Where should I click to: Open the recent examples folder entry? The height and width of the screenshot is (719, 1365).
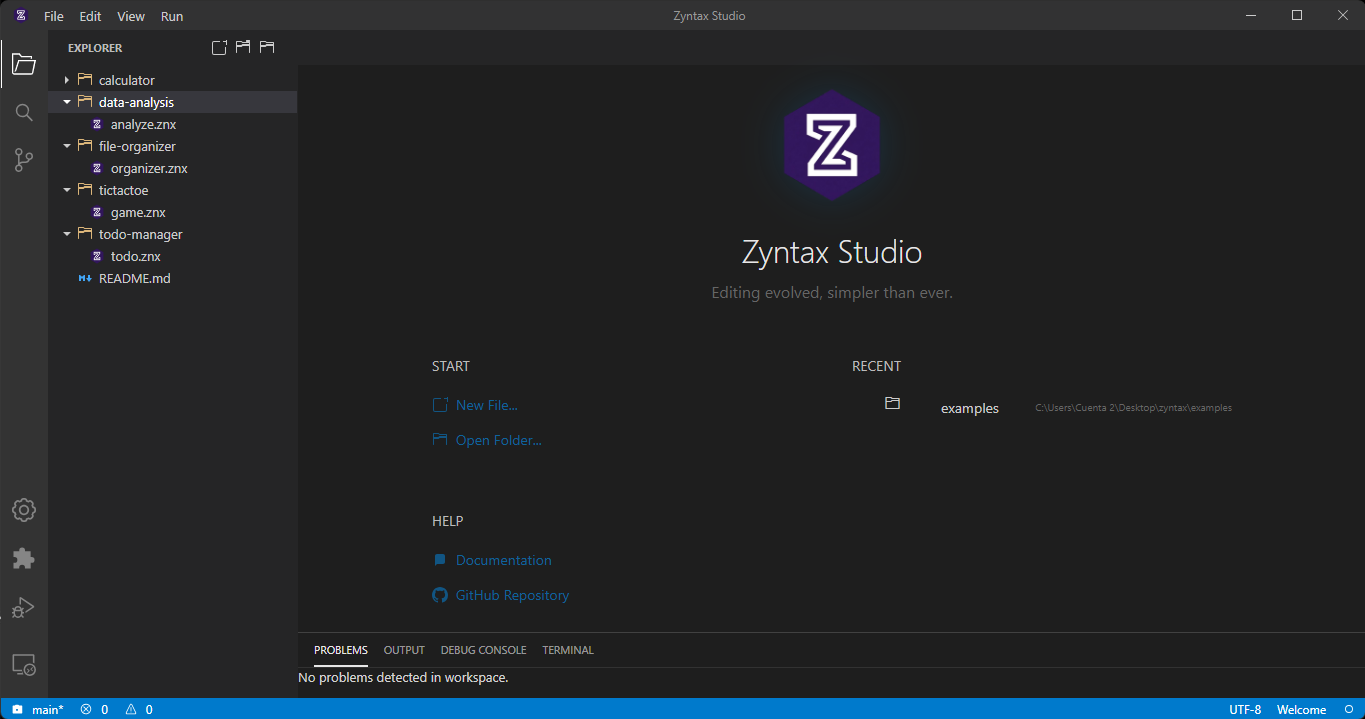point(969,408)
